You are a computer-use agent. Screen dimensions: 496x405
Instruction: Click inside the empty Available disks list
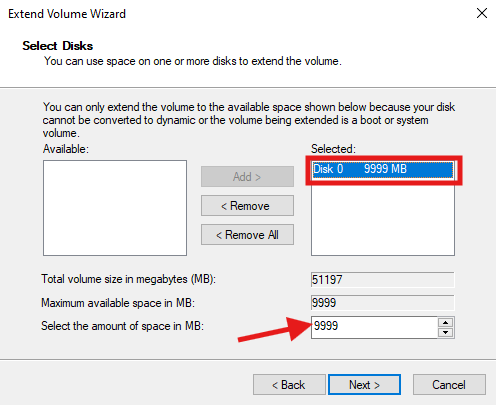[x=115, y=208]
